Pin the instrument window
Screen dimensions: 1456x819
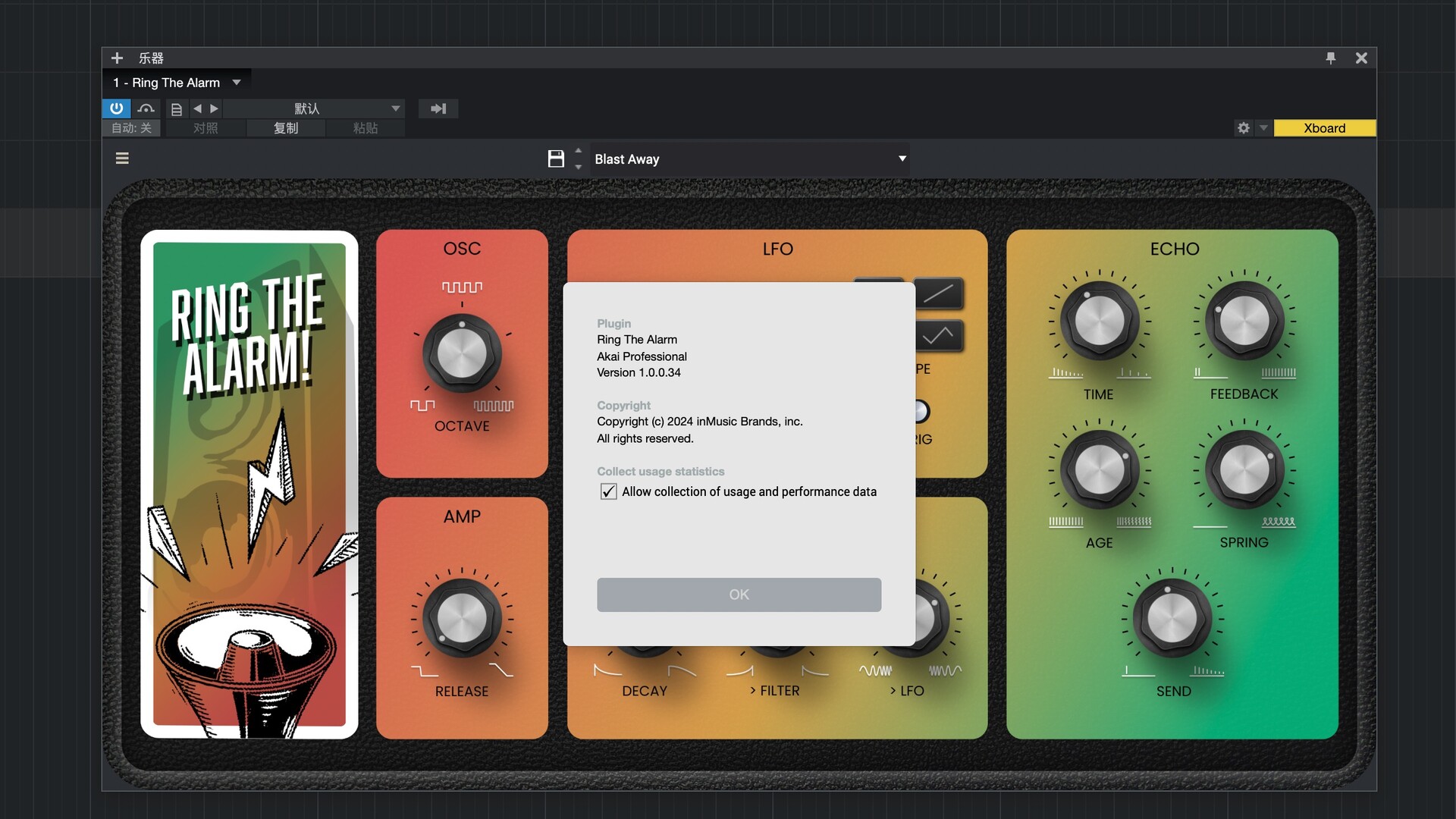[x=1330, y=58]
